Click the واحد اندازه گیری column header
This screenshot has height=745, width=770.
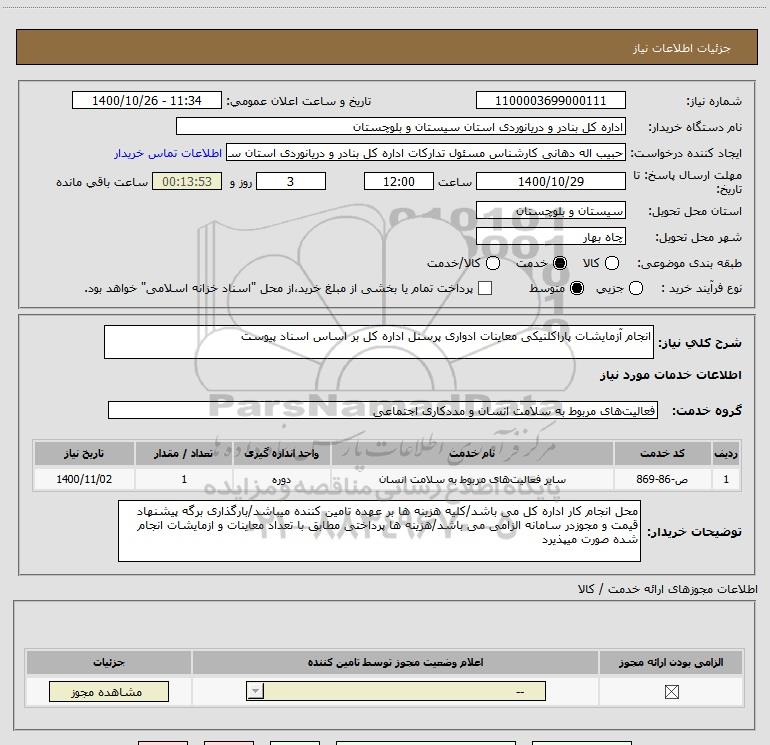point(281,453)
